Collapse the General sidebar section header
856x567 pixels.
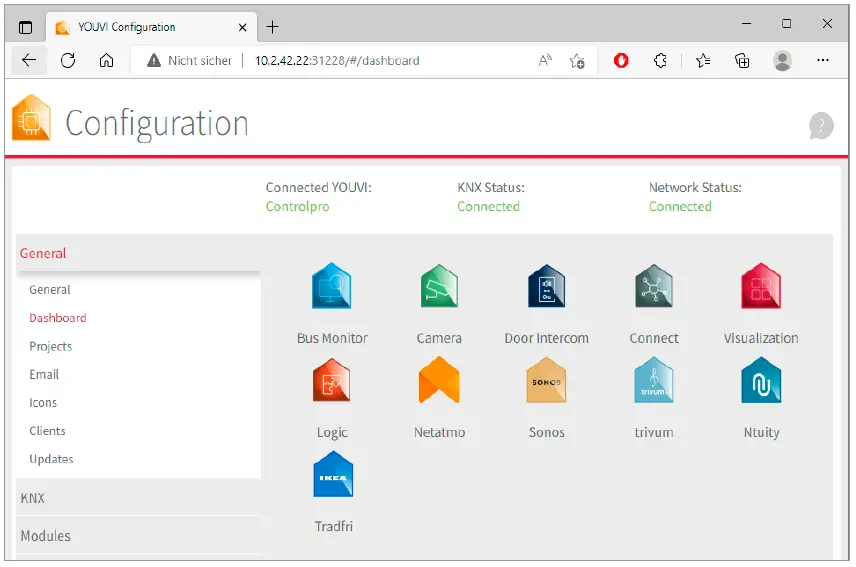[138, 253]
